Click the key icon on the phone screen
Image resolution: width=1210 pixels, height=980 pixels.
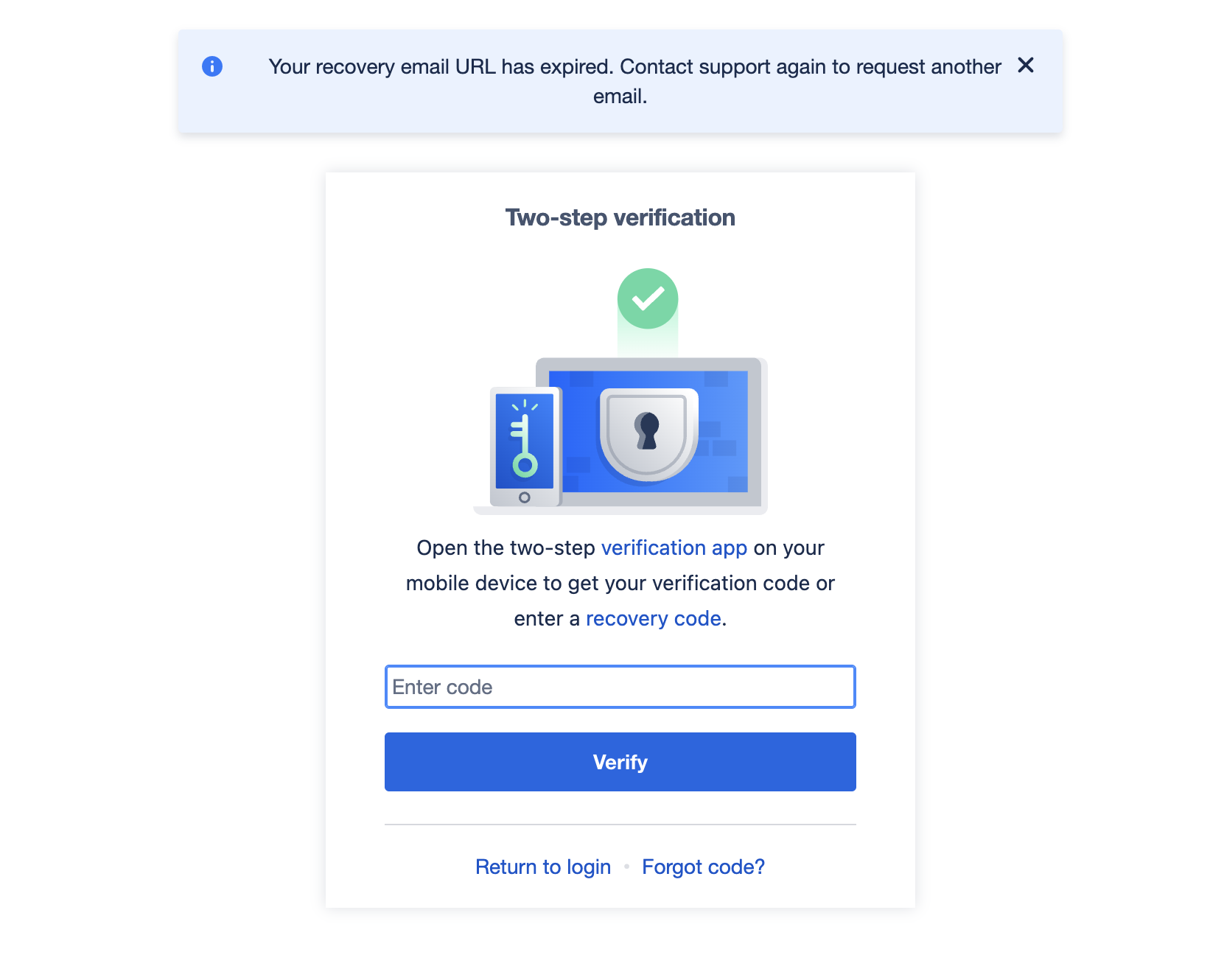[x=524, y=439]
